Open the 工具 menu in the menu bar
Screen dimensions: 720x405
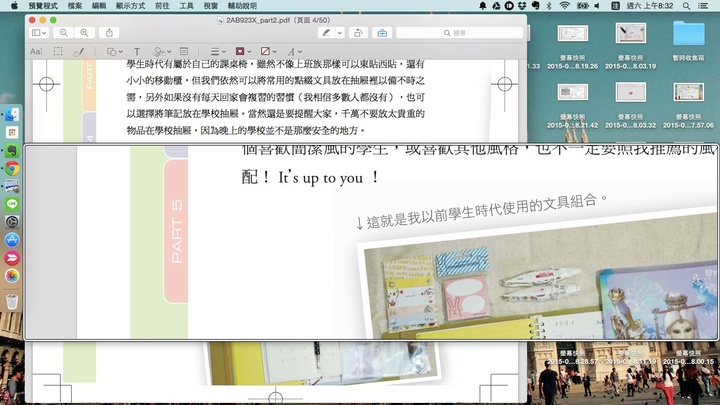(186, 6)
